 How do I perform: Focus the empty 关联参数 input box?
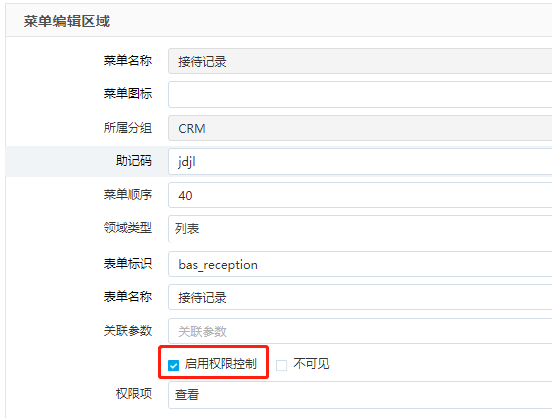pyautogui.click(x=360, y=331)
